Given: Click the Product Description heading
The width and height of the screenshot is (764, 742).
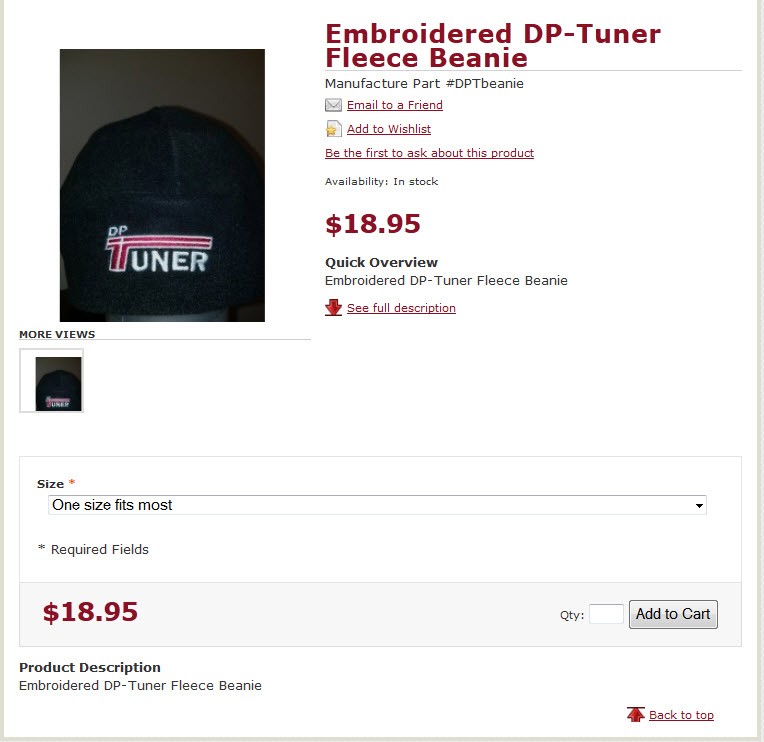Looking at the screenshot, I should click(90, 667).
